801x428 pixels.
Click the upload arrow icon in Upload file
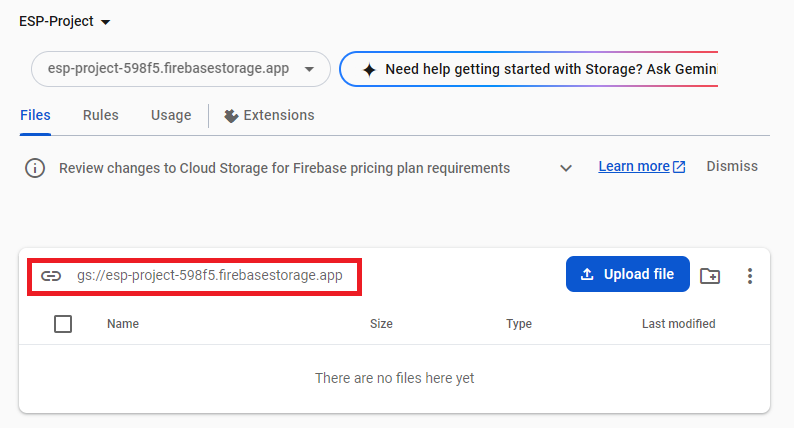click(x=587, y=274)
